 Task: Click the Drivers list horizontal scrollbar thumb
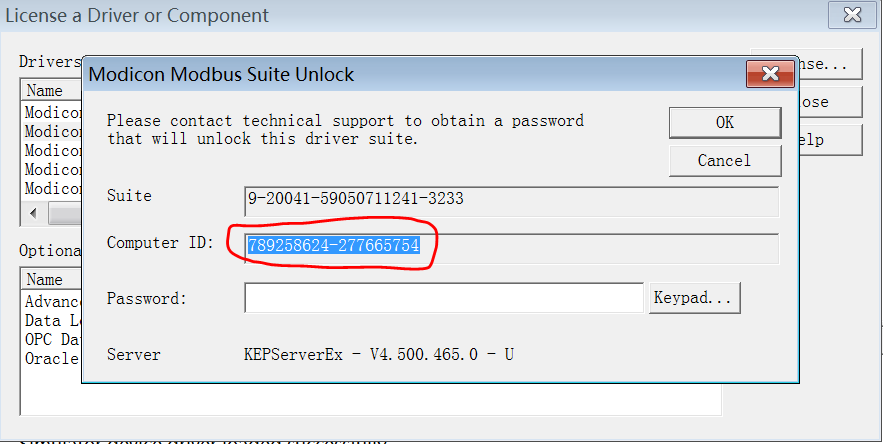pyautogui.click(x=66, y=214)
